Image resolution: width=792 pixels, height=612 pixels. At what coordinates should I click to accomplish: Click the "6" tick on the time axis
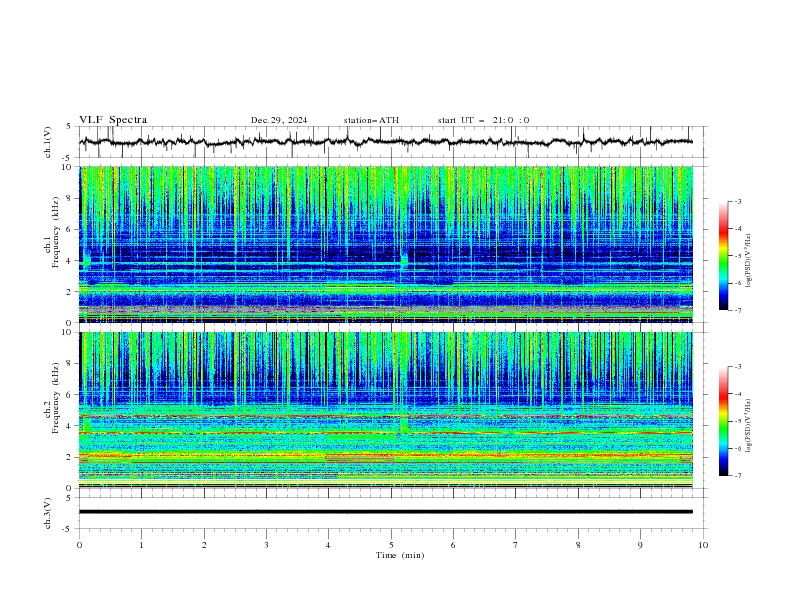(453, 545)
